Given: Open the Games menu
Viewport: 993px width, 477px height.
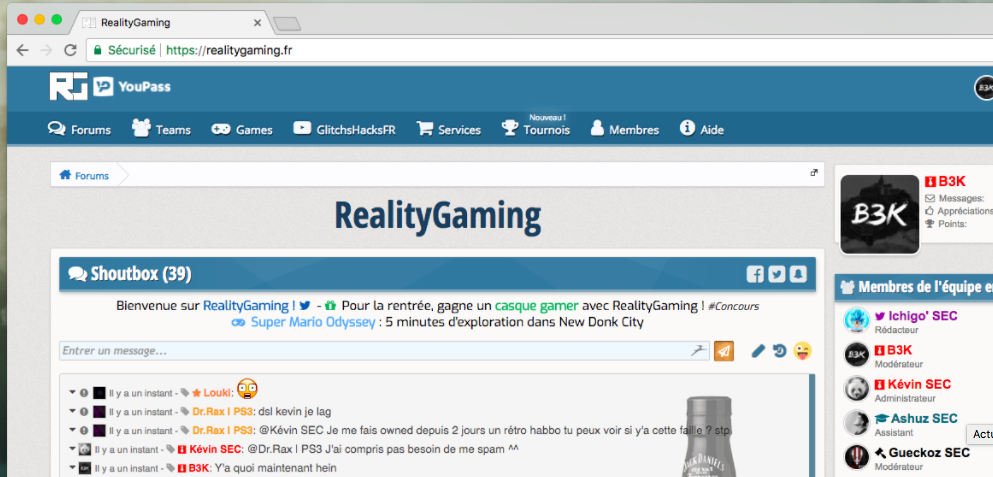Looking at the screenshot, I should pyautogui.click(x=242, y=129).
